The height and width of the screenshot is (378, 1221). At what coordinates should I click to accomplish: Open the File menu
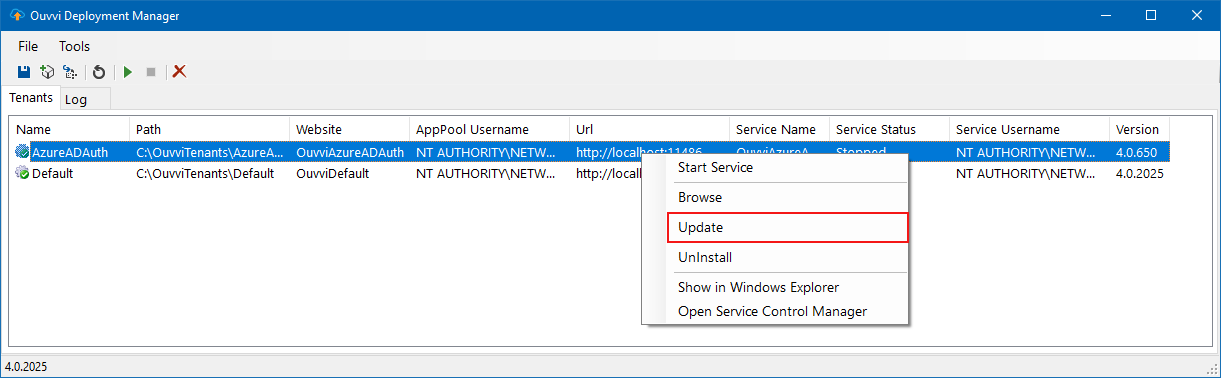tap(28, 46)
